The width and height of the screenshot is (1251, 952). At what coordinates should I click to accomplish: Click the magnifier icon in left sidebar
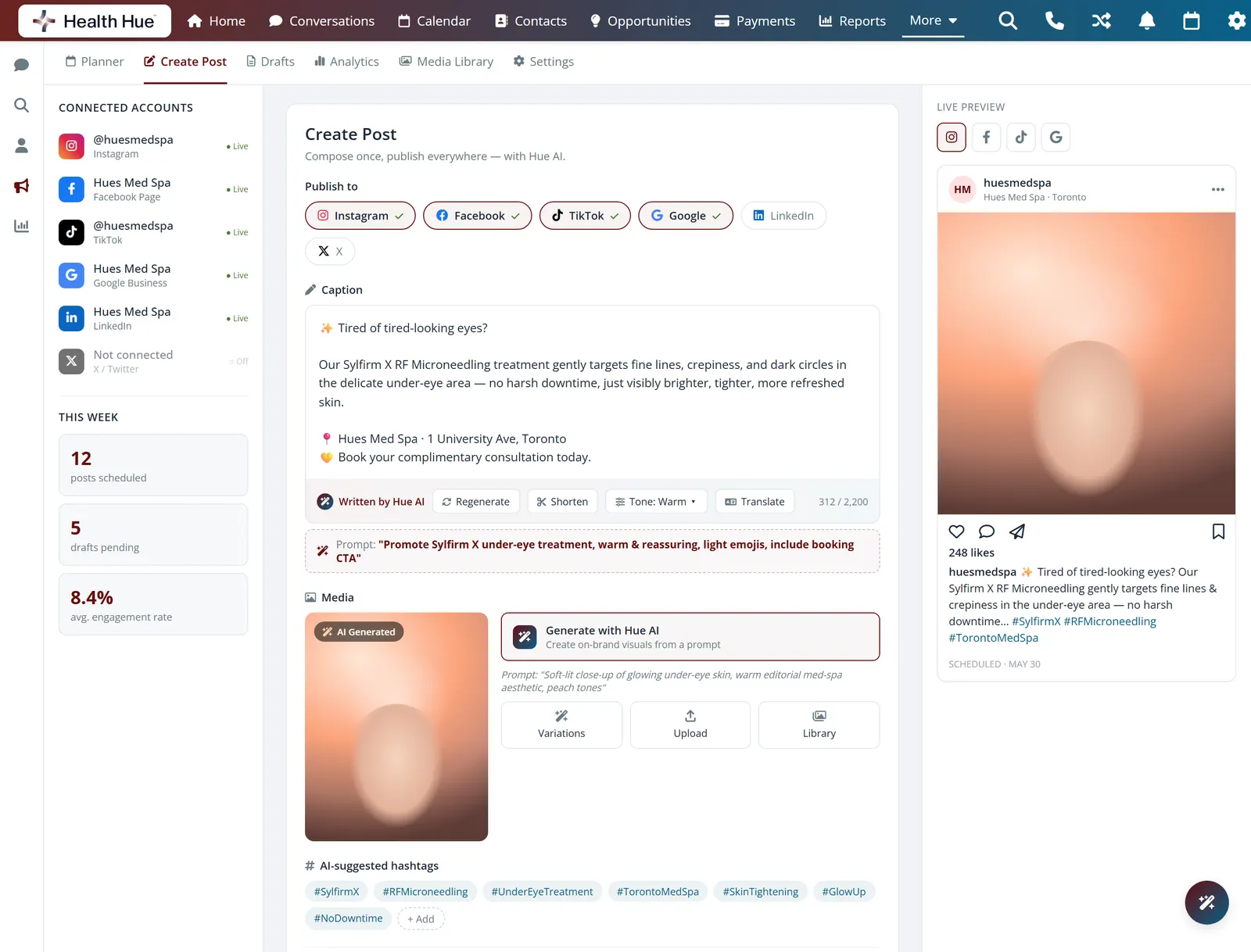[22, 105]
